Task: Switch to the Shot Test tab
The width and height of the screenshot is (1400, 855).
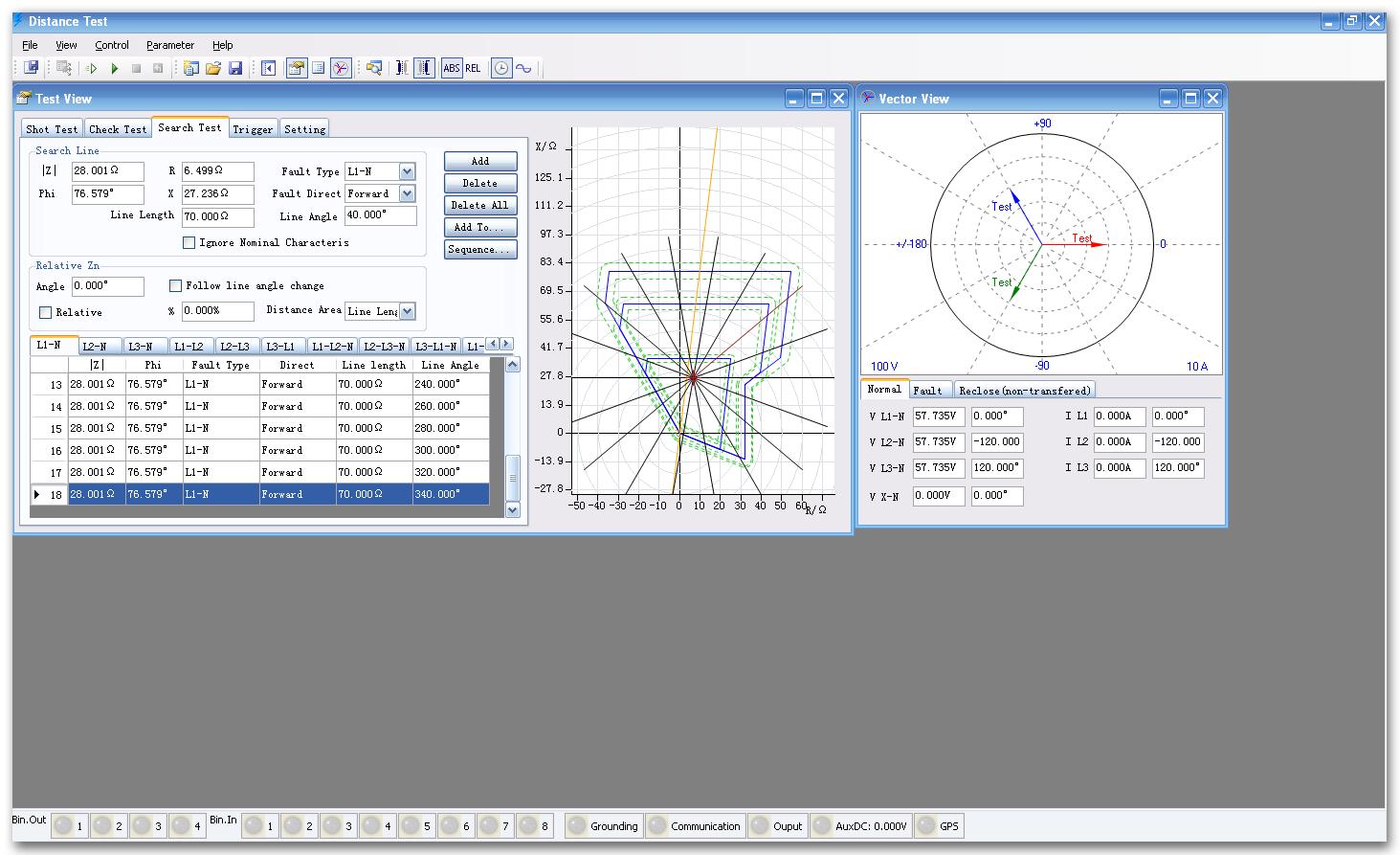Action: pyautogui.click(x=52, y=129)
